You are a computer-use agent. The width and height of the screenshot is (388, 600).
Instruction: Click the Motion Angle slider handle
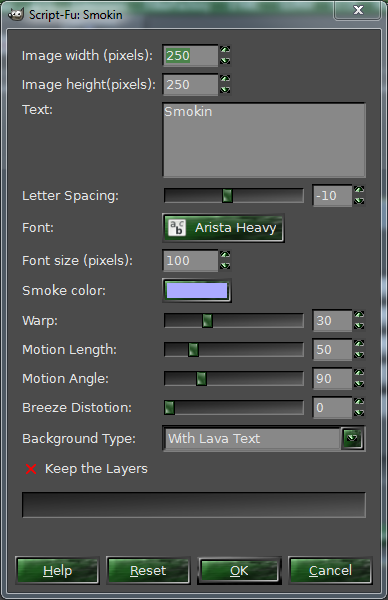pos(201,379)
